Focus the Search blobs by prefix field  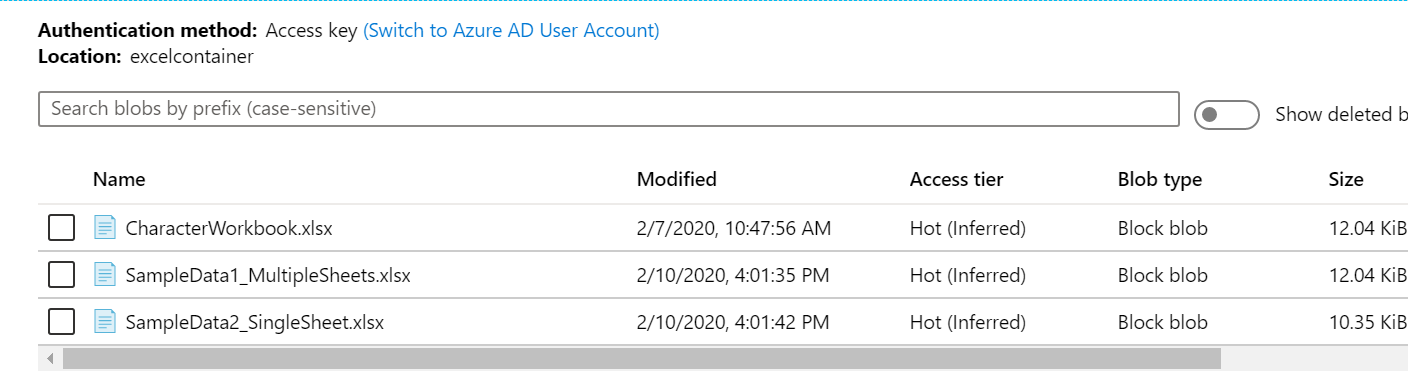click(x=609, y=109)
